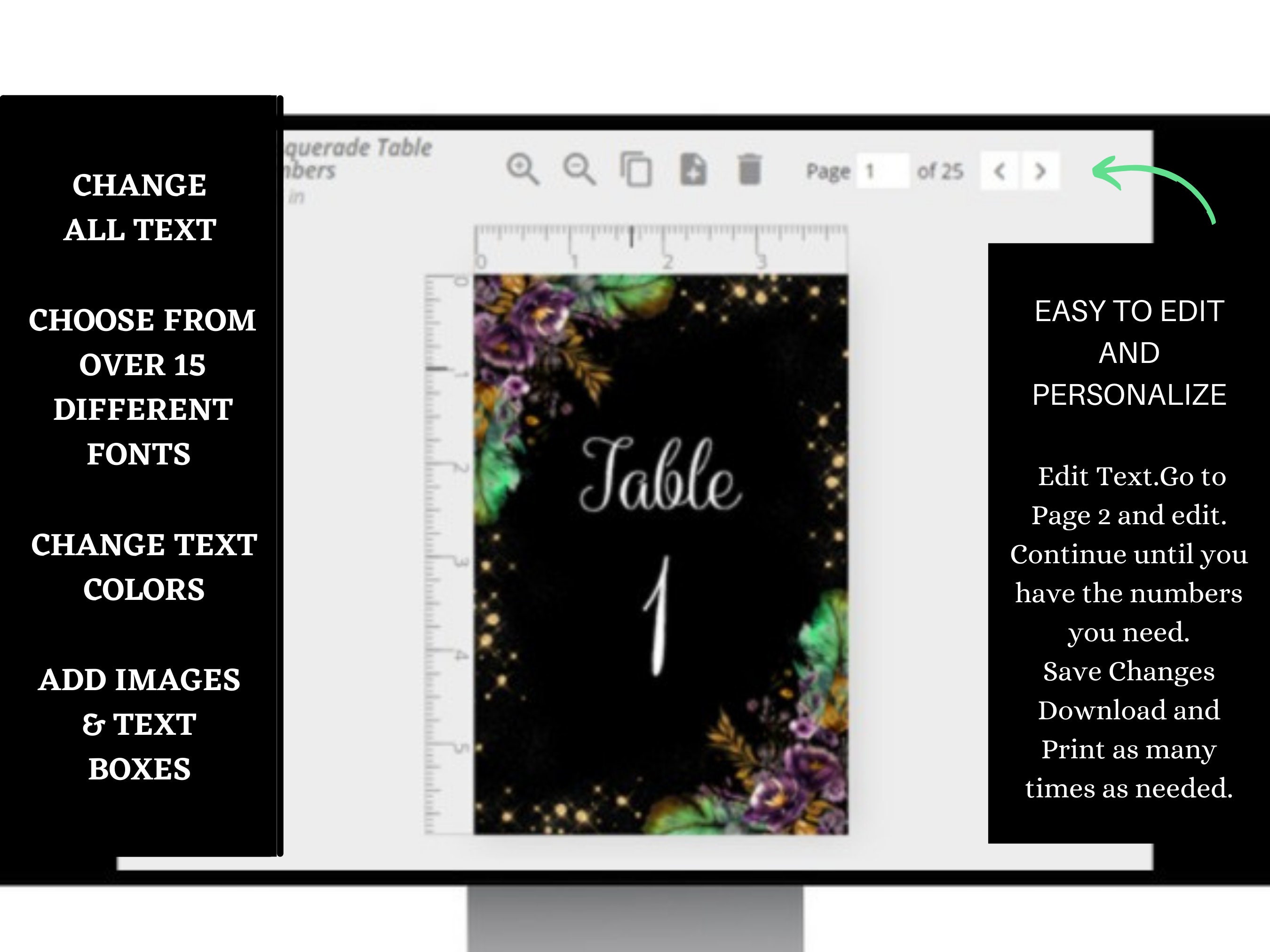
Task: Select the Zoom Out magnifier icon
Action: pyautogui.click(x=581, y=169)
